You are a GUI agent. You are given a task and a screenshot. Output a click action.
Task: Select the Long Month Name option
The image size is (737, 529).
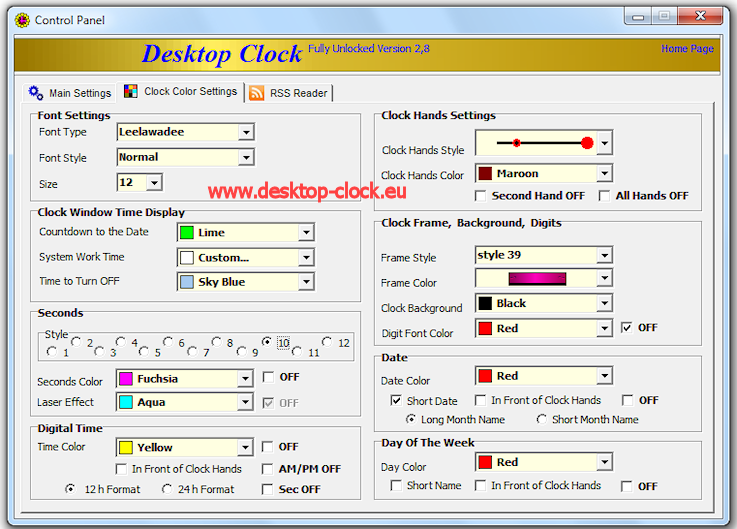[x=410, y=419]
